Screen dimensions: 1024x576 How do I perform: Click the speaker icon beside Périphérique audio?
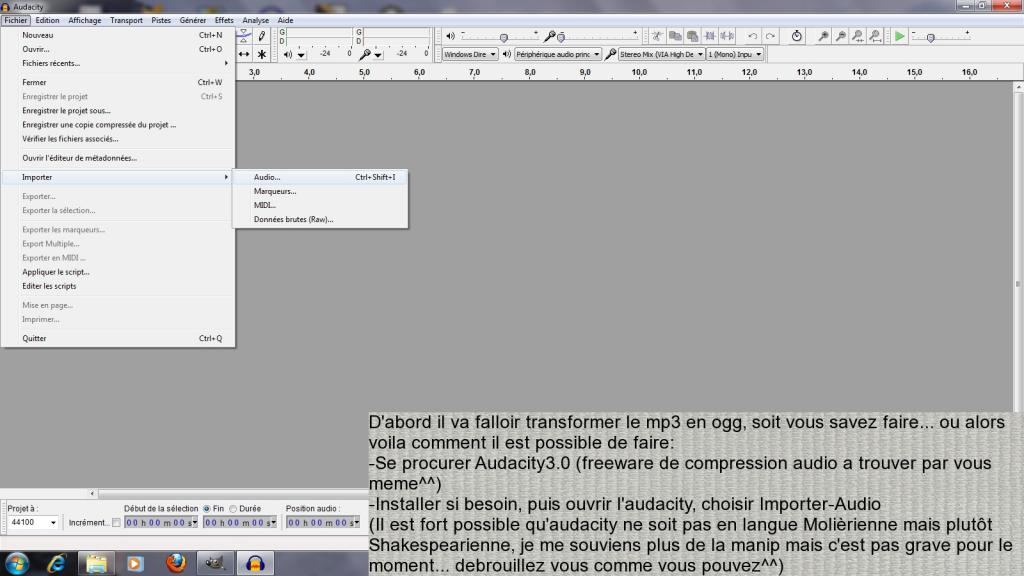(x=507, y=54)
